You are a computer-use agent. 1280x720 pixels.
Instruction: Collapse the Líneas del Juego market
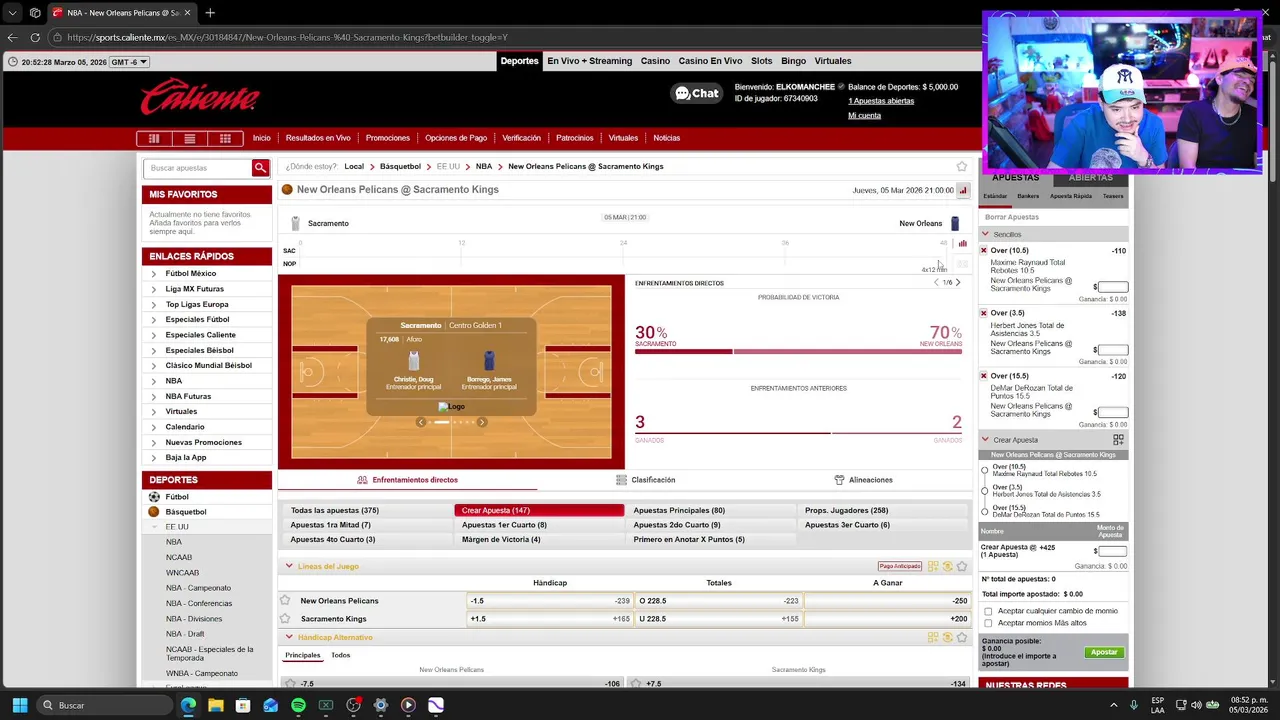(289, 566)
